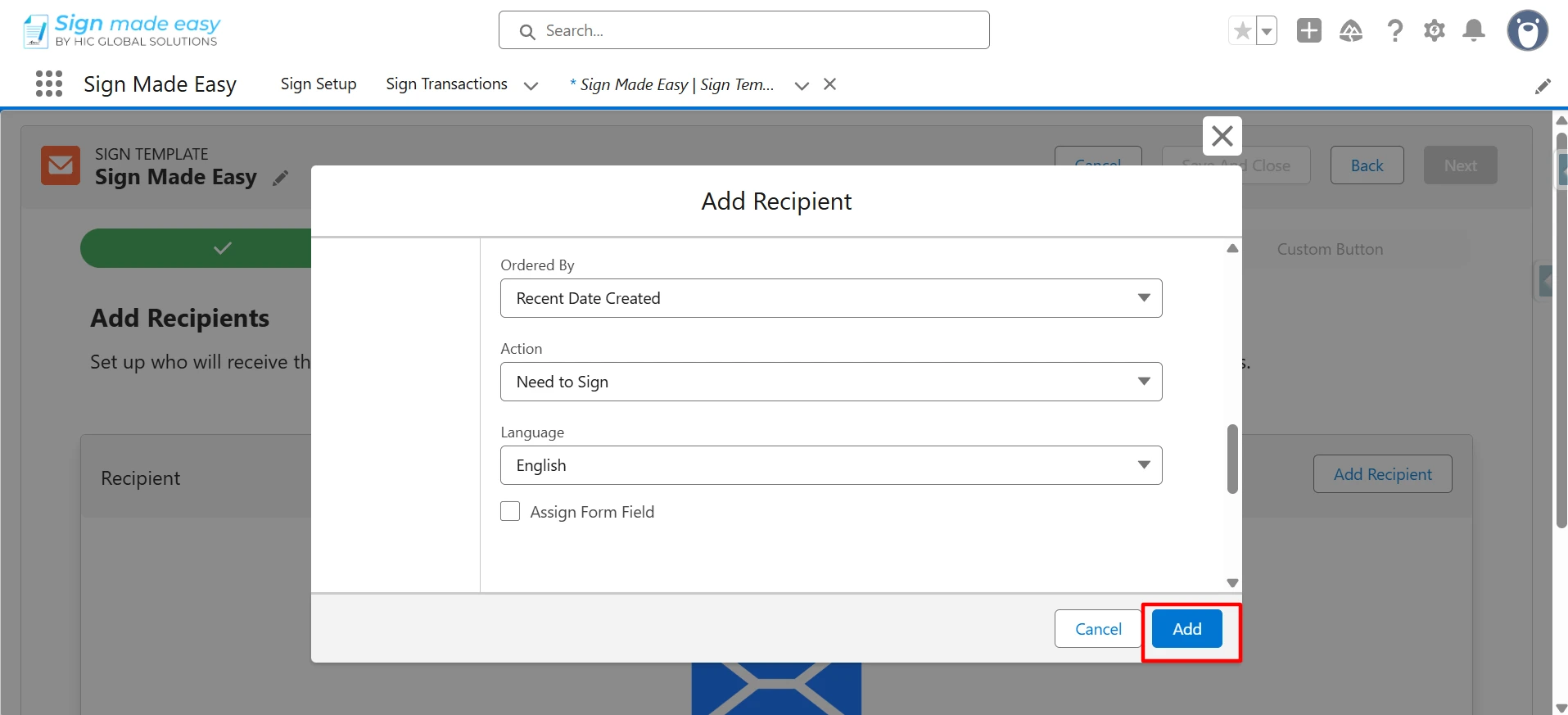Click the page scrollbar down arrow

click(1561, 708)
